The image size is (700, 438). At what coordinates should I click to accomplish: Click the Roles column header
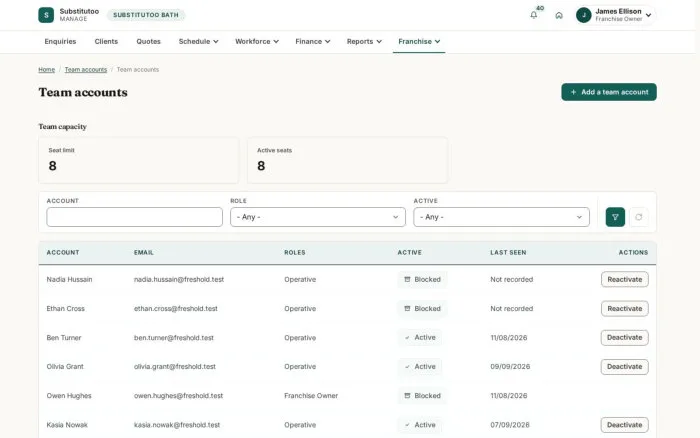click(x=295, y=253)
